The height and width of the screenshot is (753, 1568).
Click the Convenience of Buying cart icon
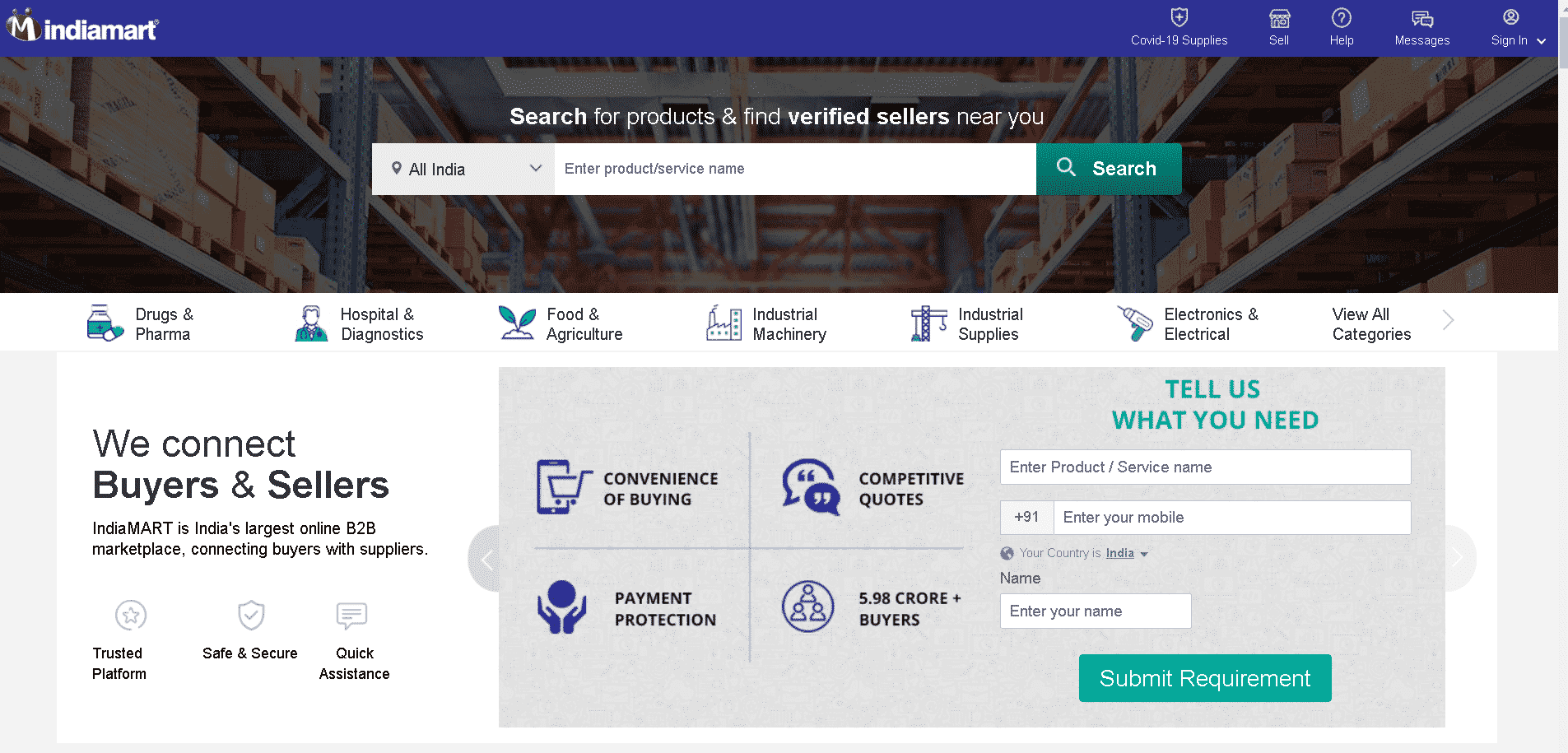564,486
